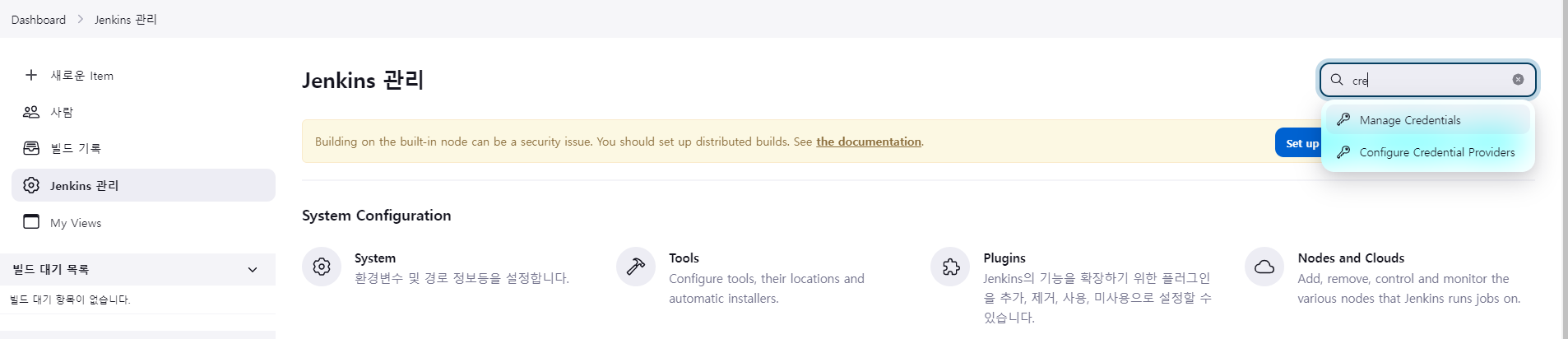Focus the search field containing cre
The width and height of the screenshot is (1568, 339).
[1428, 80]
